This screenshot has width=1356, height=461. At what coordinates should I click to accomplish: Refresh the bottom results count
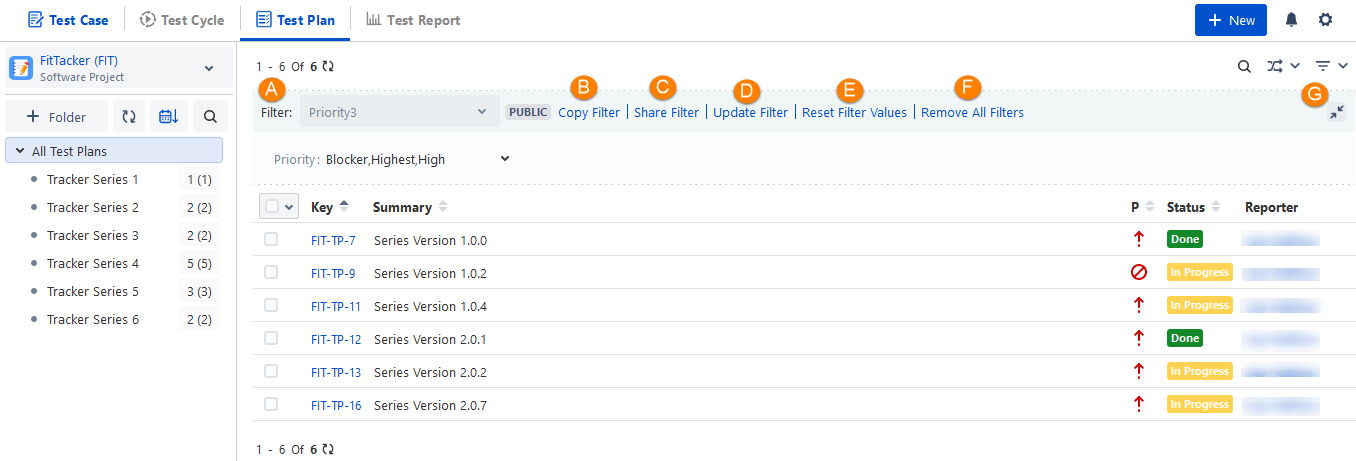tap(328, 449)
